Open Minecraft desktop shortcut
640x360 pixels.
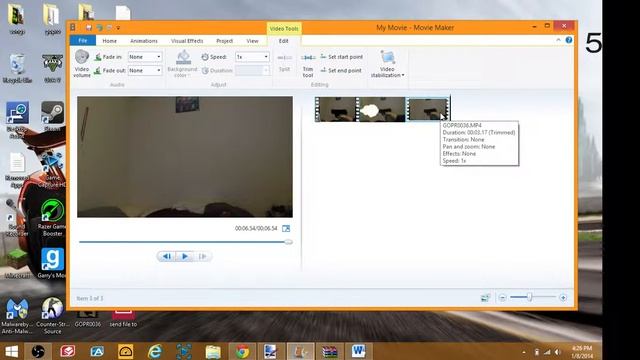pyautogui.click(x=17, y=263)
